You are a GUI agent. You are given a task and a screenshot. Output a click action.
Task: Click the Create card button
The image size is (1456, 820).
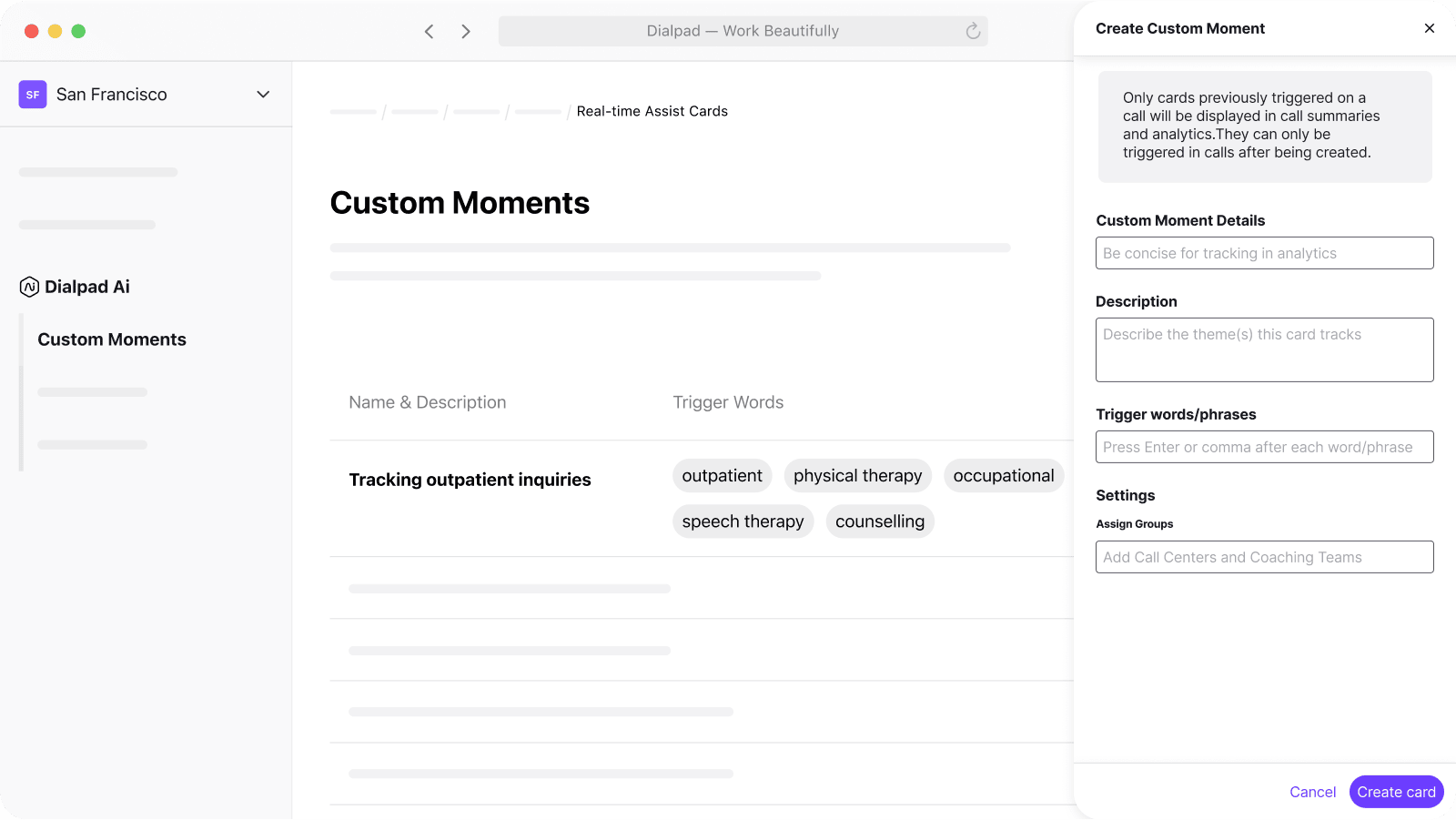(1395, 791)
